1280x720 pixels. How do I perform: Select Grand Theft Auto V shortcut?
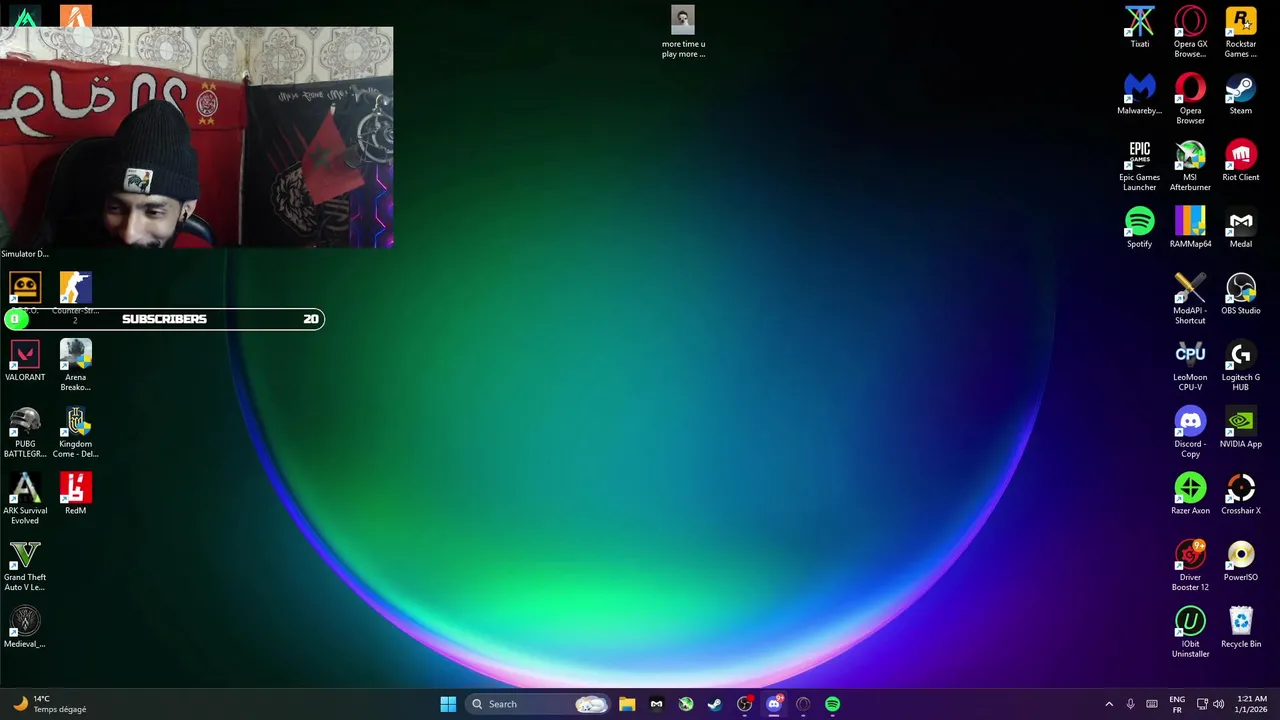25,566
